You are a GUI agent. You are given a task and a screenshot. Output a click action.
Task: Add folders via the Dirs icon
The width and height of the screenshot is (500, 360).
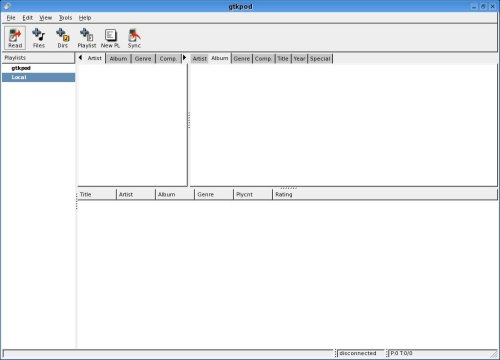click(63, 38)
